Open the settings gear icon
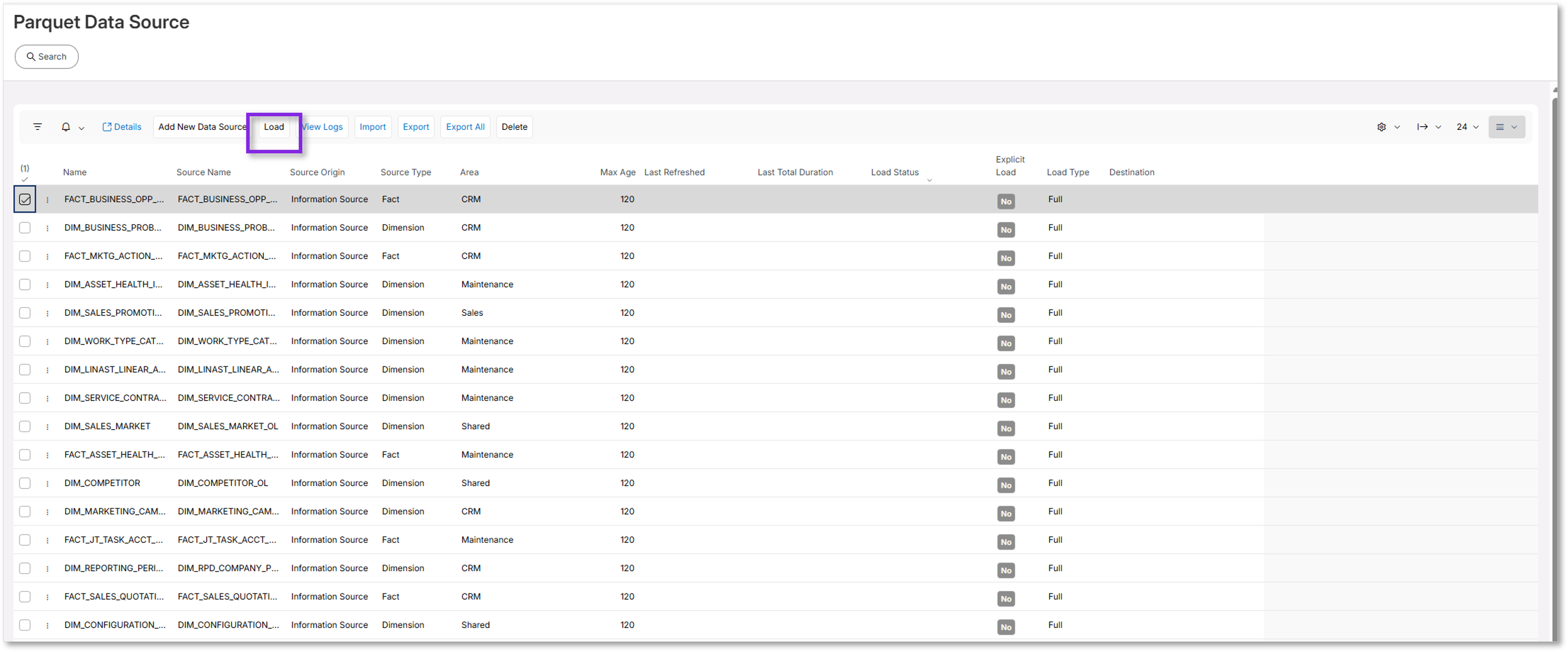Image resolution: width=1568 pixels, height=652 pixels. (x=1381, y=127)
